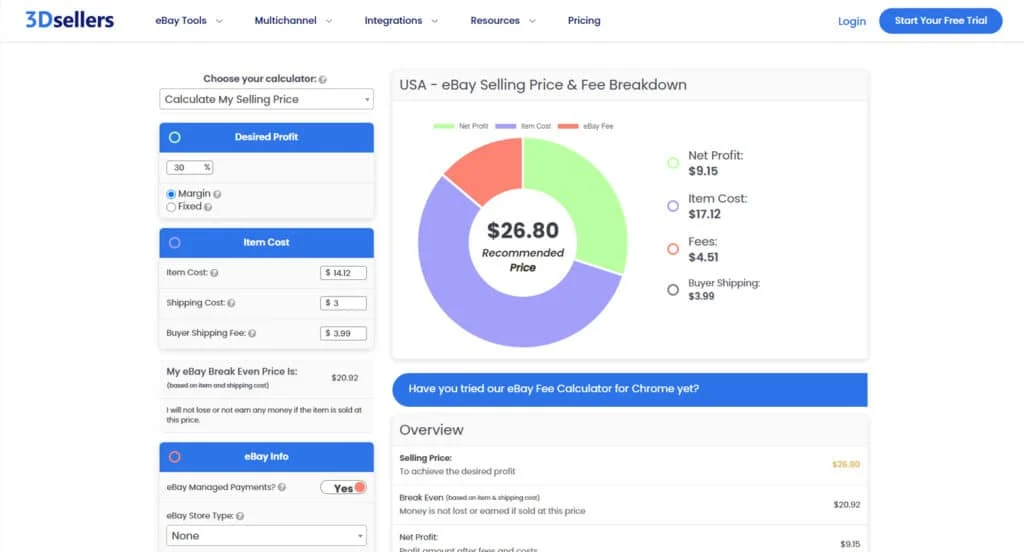Image resolution: width=1024 pixels, height=552 pixels.
Task: Click help icon beside Item Cost label
Action: [214, 273]
